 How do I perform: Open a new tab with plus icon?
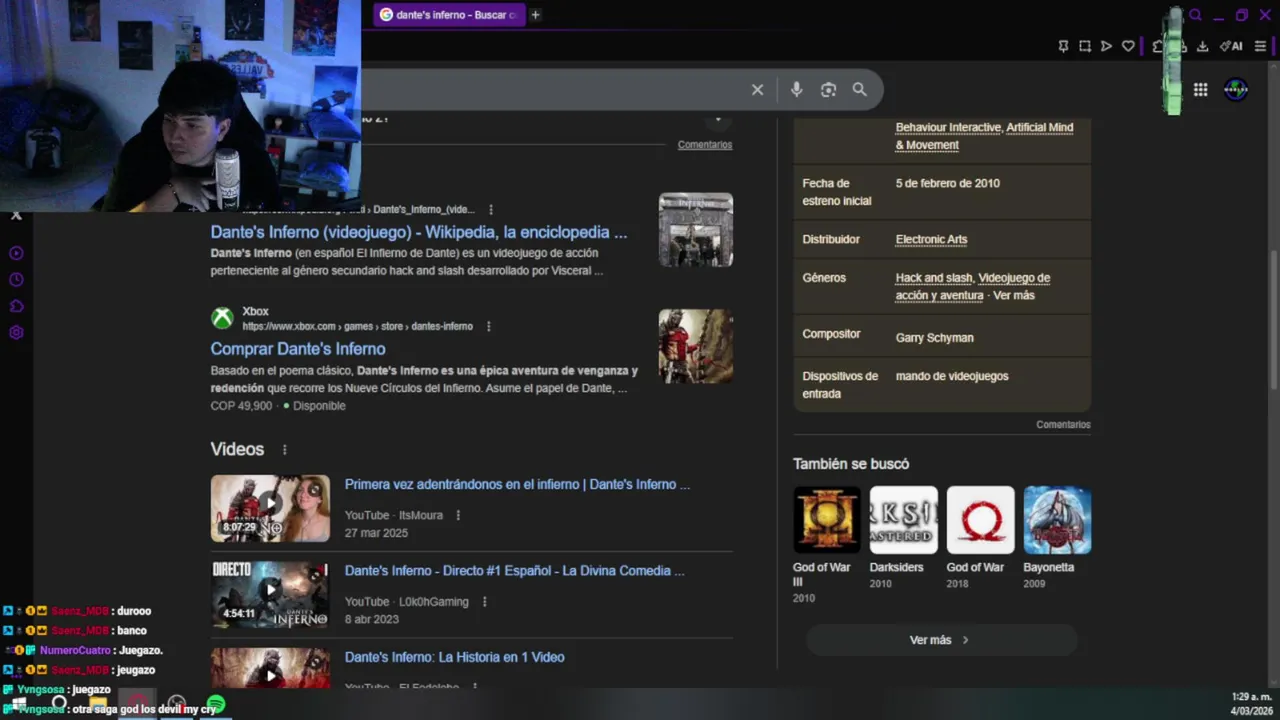(535, 15)
